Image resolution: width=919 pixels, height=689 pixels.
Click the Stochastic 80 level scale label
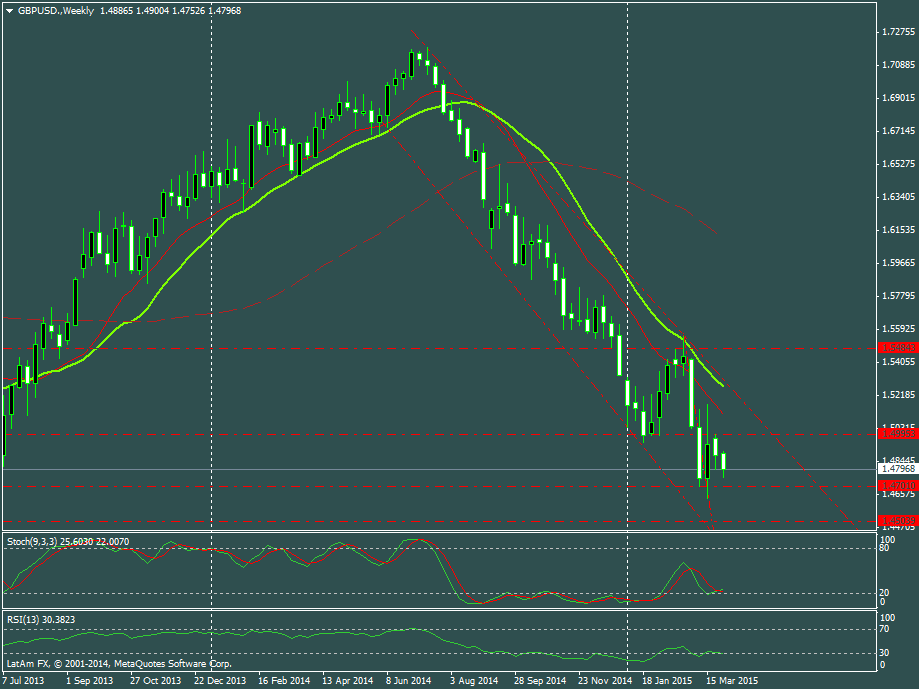point(884,549)
